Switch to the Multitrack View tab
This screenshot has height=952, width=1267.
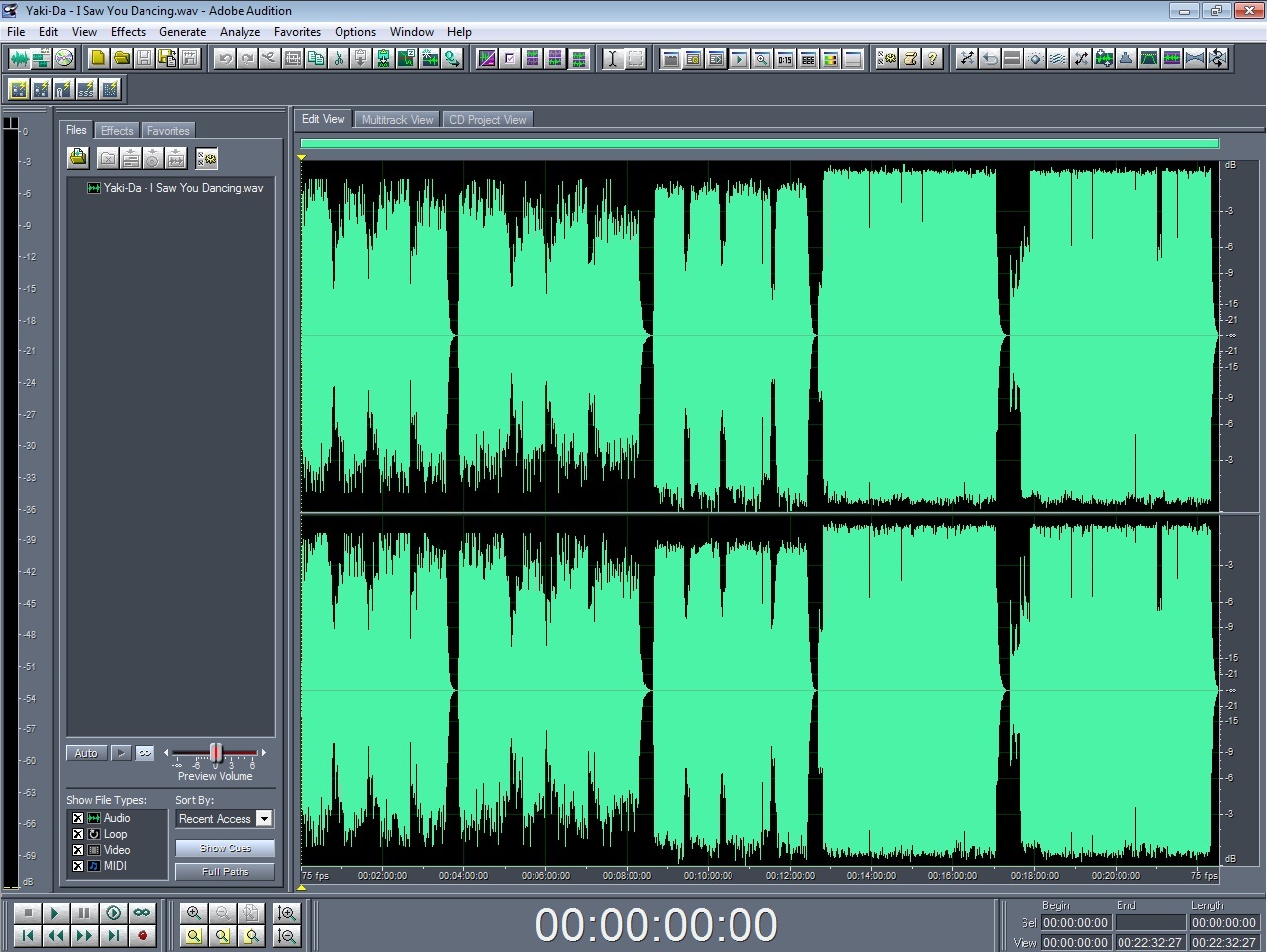pos(397,120)
